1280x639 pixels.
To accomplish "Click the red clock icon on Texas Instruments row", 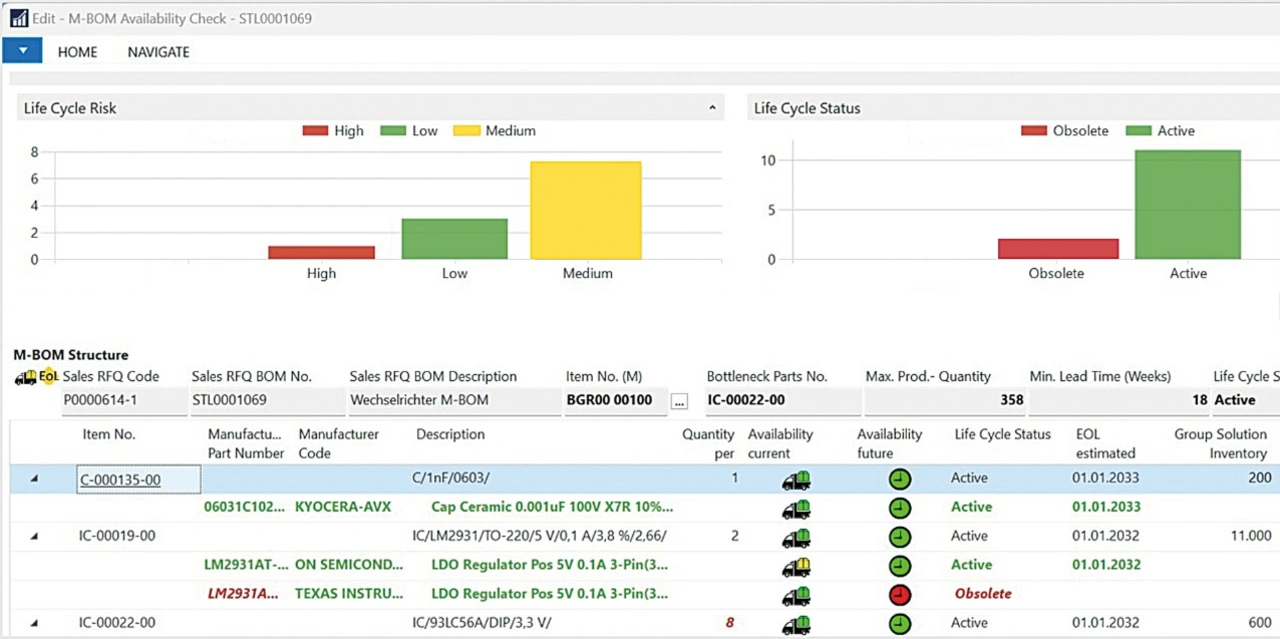I will 900,595.
